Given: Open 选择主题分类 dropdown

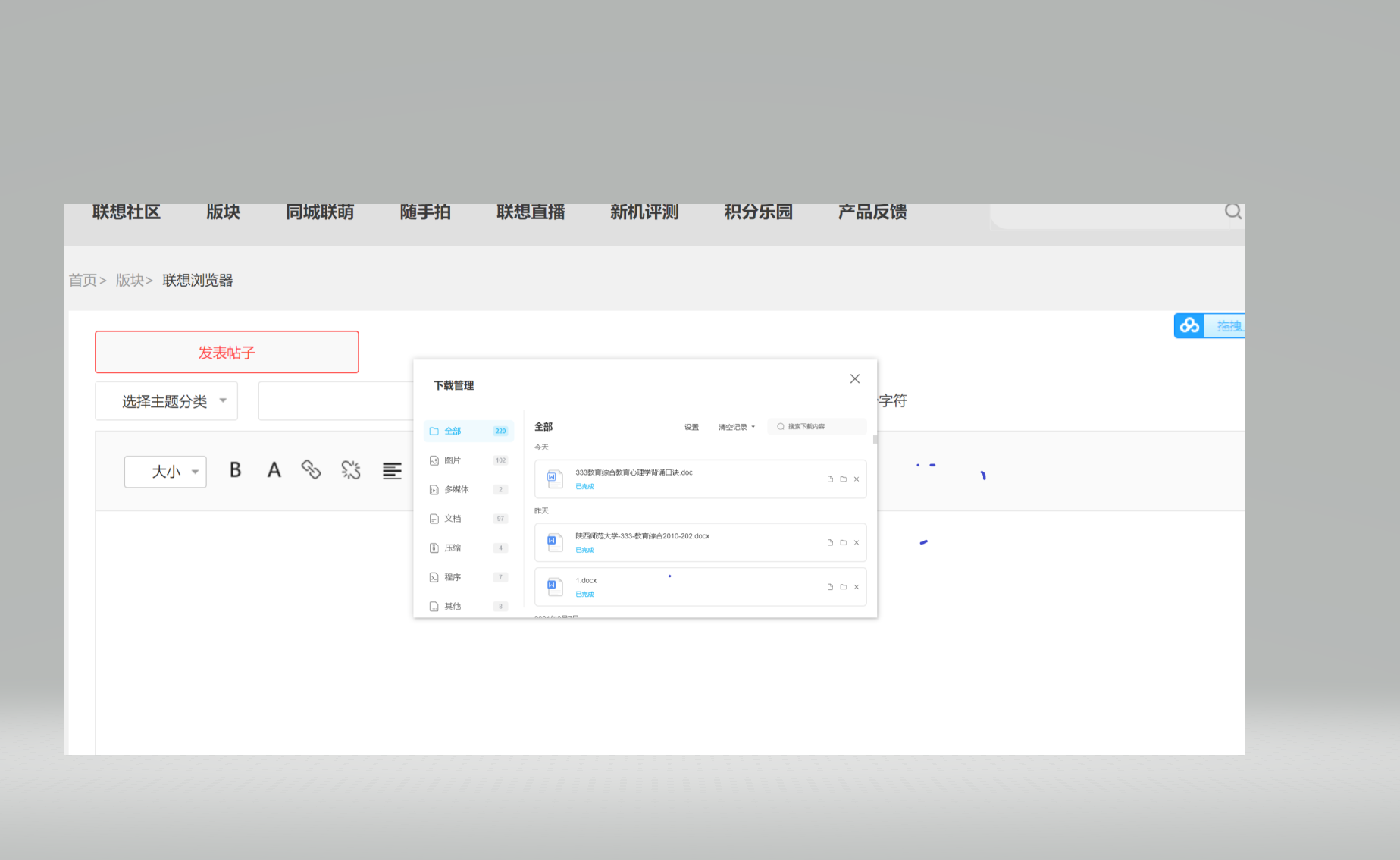Looking at the screenshot, I should pyautogui.click(x=167, y=401).
